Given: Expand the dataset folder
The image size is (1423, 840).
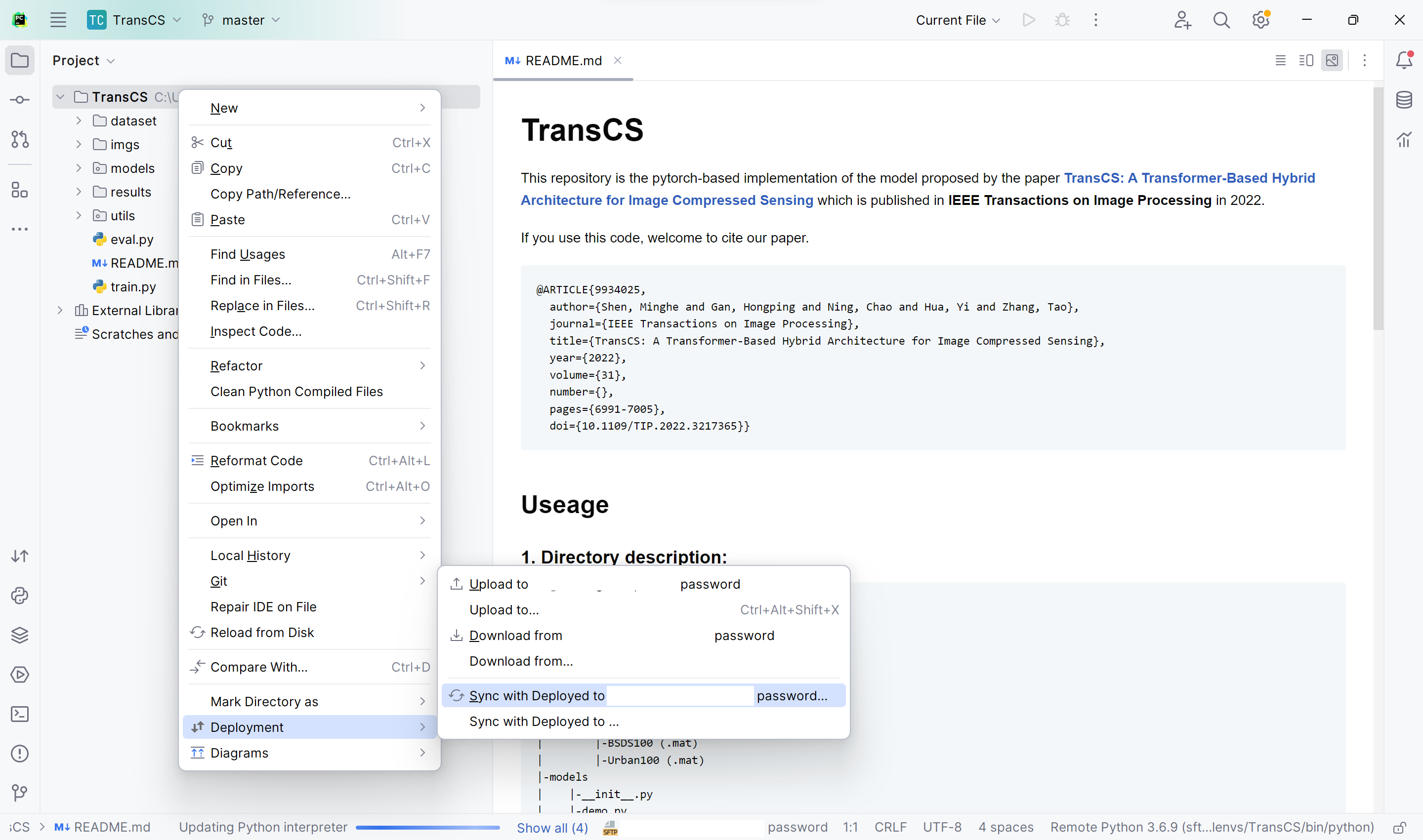Looking at the screenshot, I should point(79,120).
